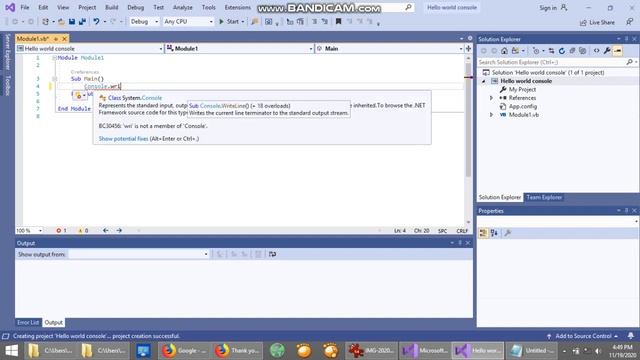Click Show potential fixes link

coord(123,139)
